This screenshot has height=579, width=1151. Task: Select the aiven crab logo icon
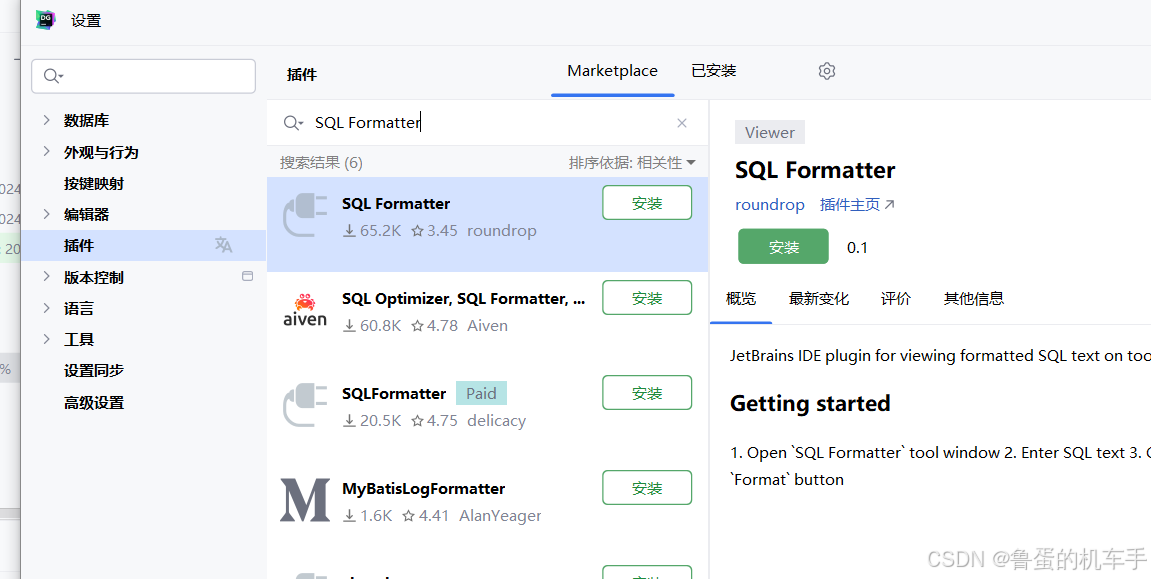click(x=305, y=310)
